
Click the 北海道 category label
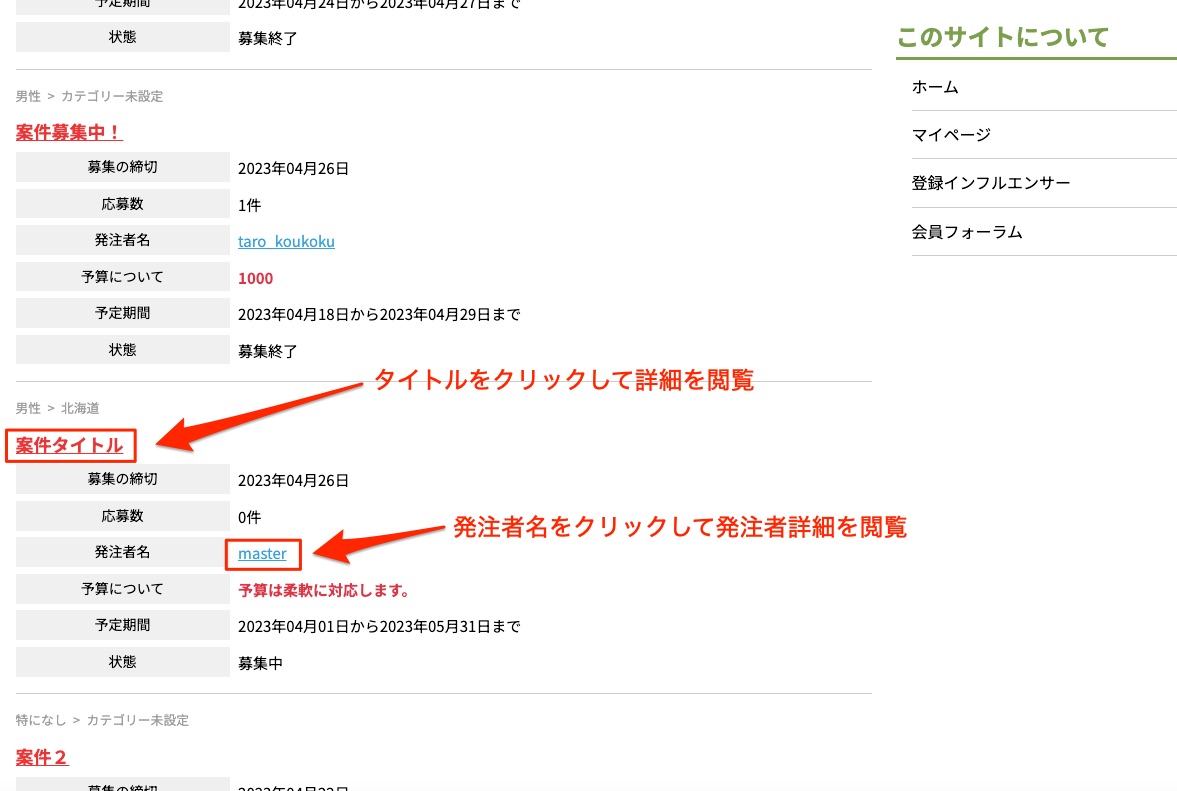pyautogui.click(x=80, y=408)
